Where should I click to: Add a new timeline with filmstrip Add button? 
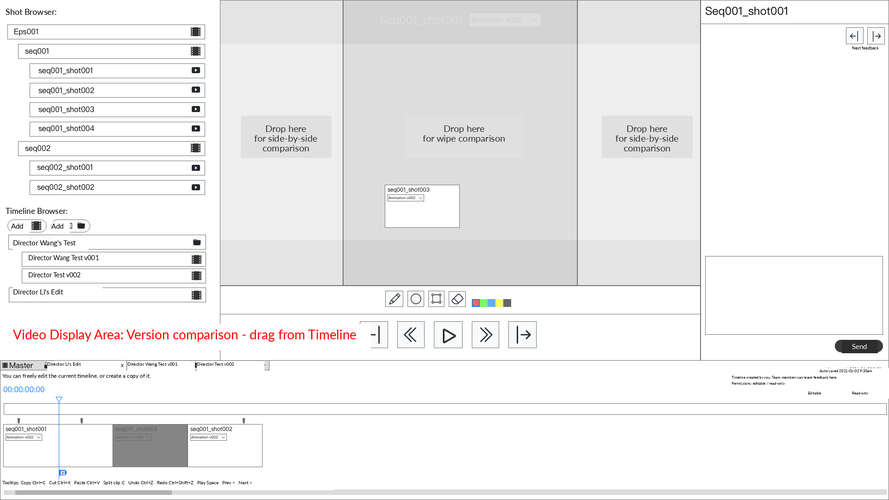click(x=27, y=226)
